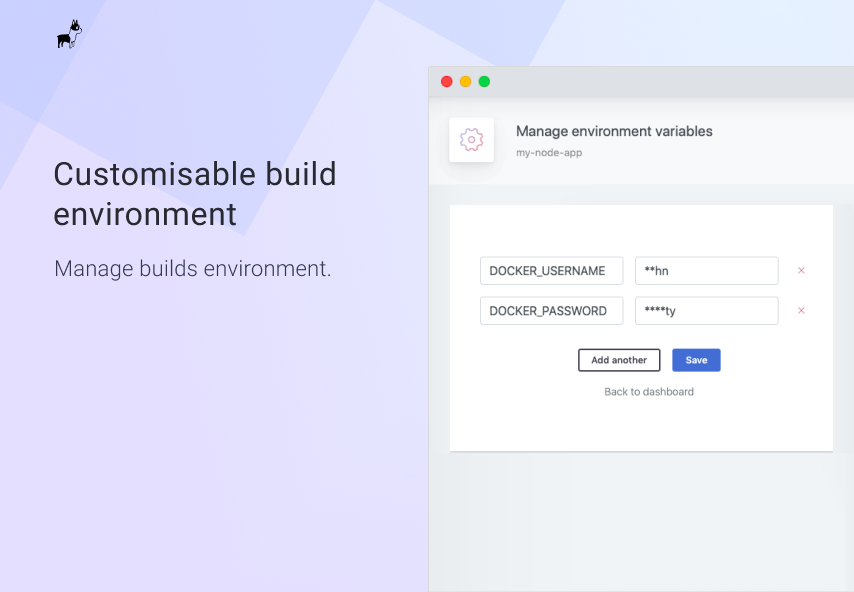The image size is (854, 592).
Task: Go back to dashboard link
Action: coord(649,392)
